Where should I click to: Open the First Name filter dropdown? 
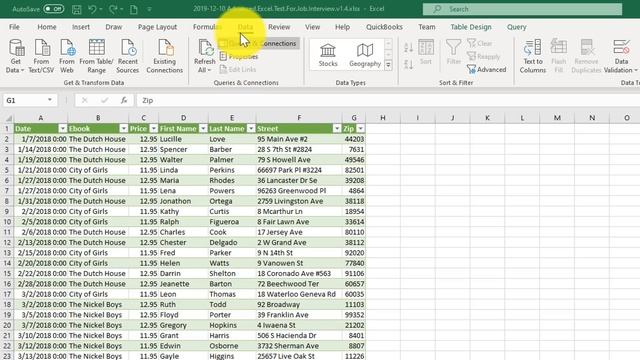tap(203, 129)
